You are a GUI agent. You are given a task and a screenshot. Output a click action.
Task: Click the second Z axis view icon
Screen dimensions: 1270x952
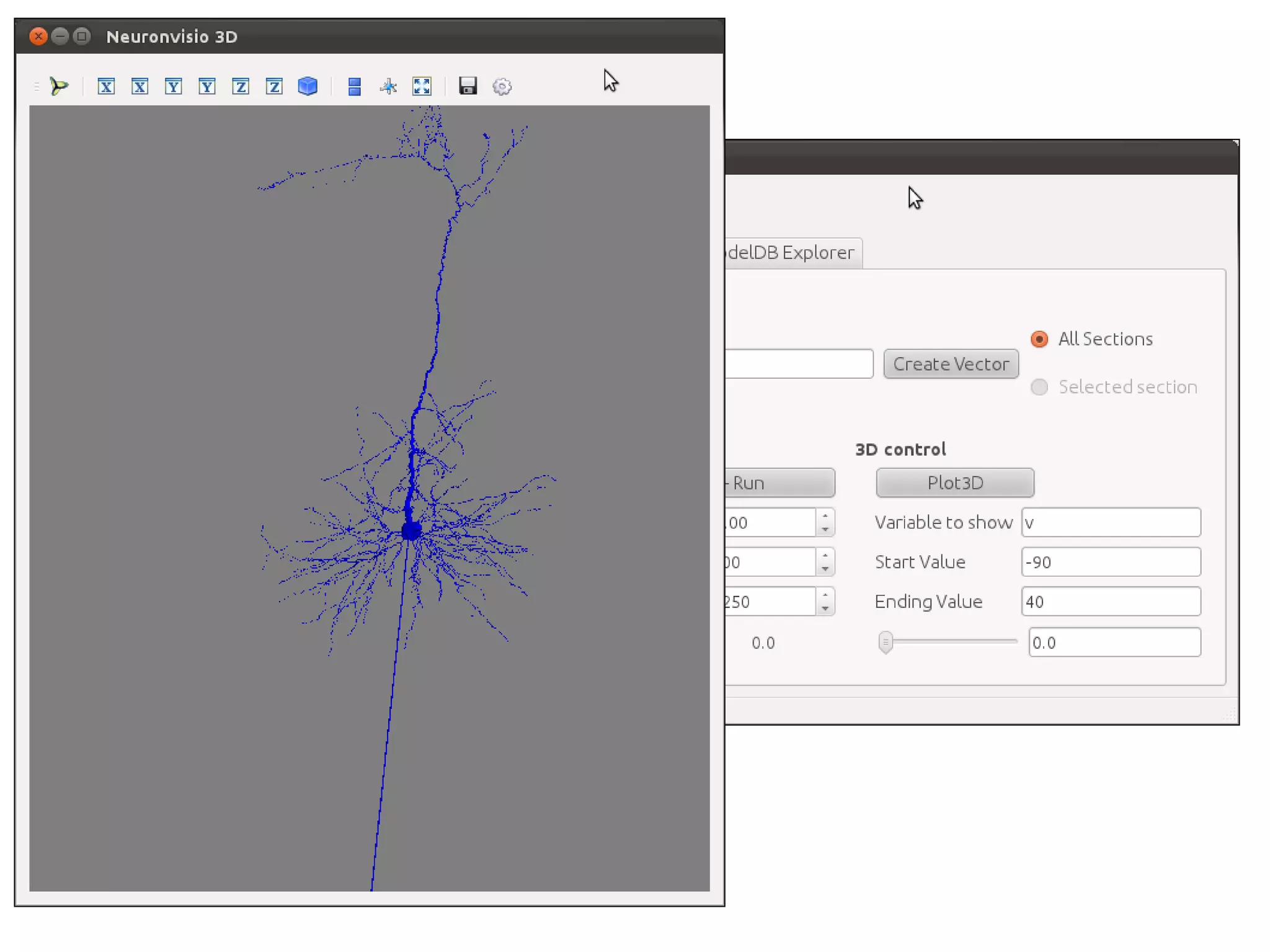[x=274, y=86]
